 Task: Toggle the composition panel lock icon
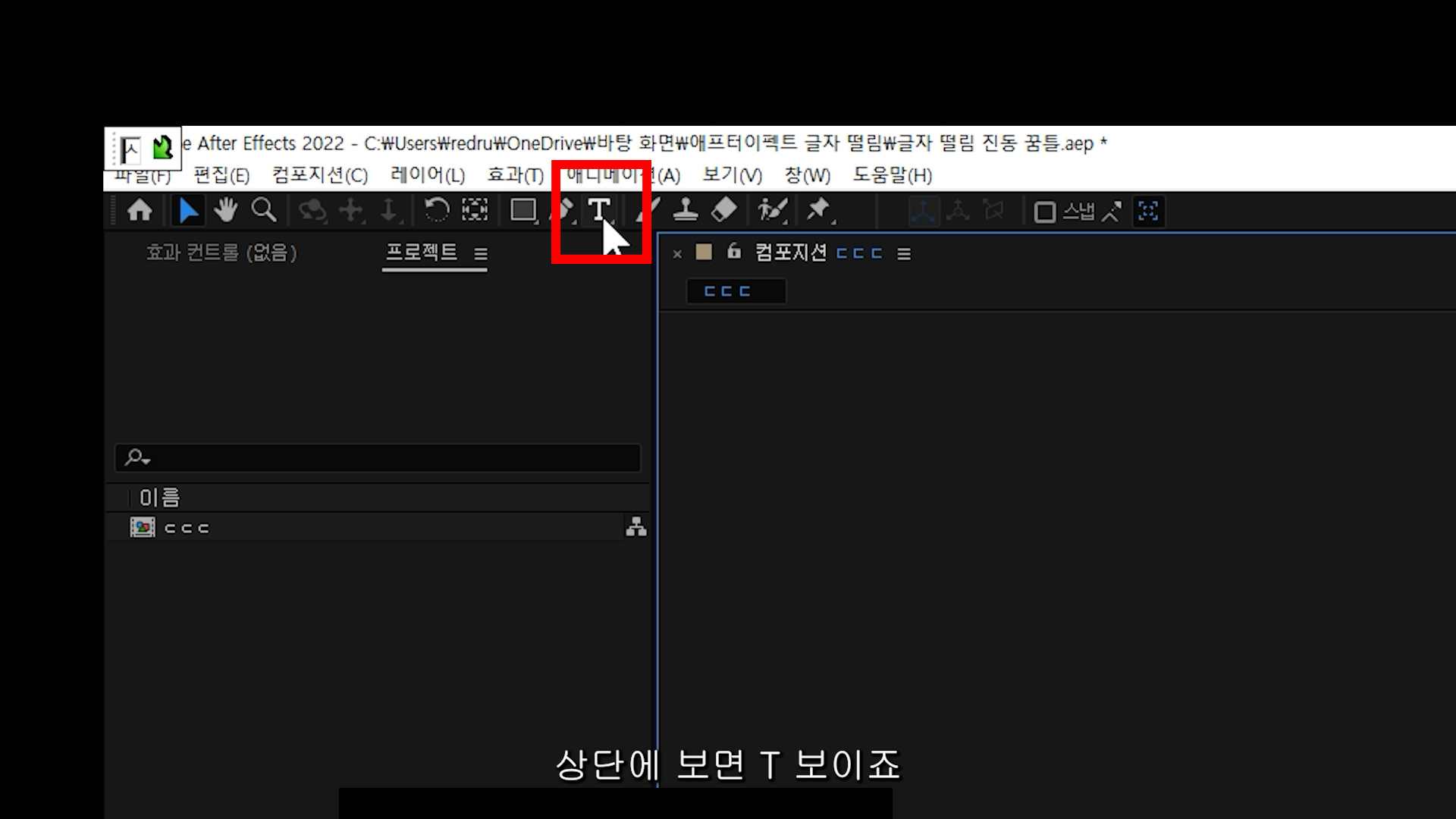pyautogui.click(x=733, y=252)
